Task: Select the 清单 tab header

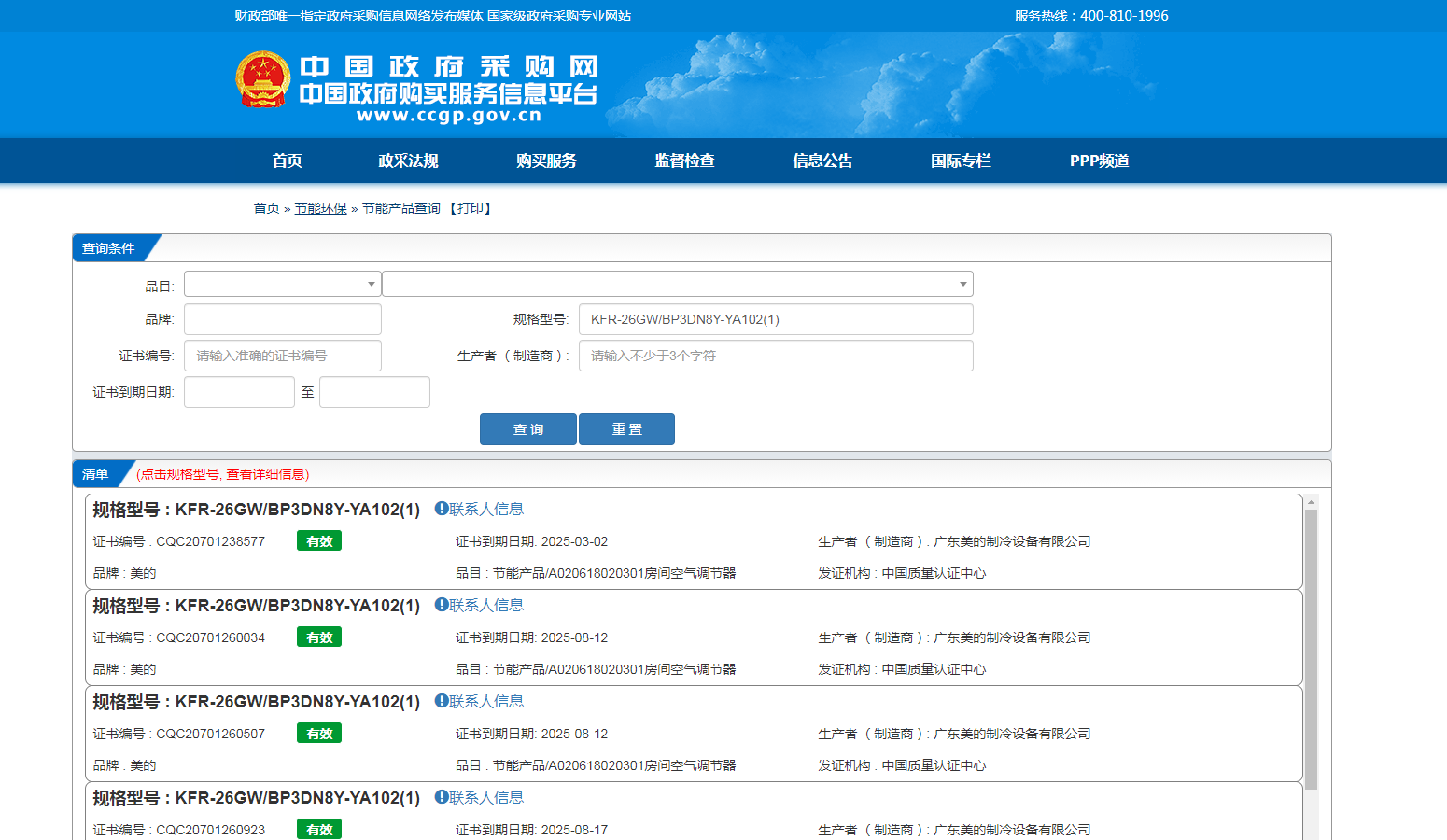Action: [x=95, y=474]
